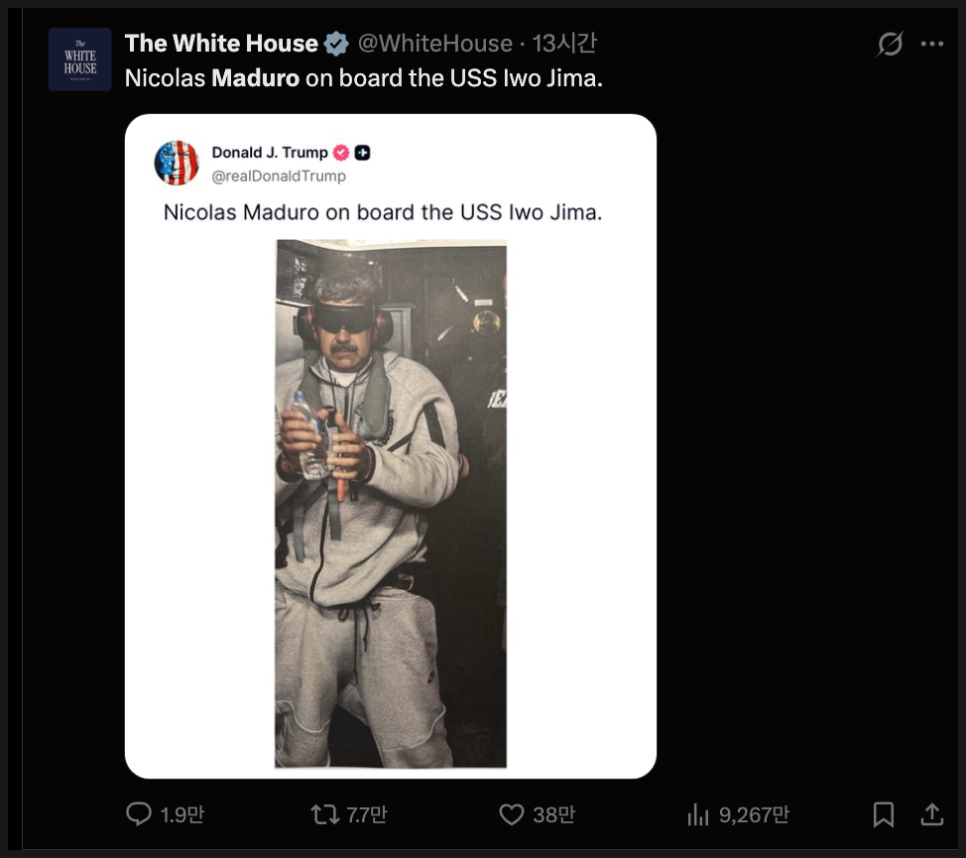The width and height of the screenshot is (966, 858).
Task: View post analytics via the bar chart icon
Action: tap(698, 815)
